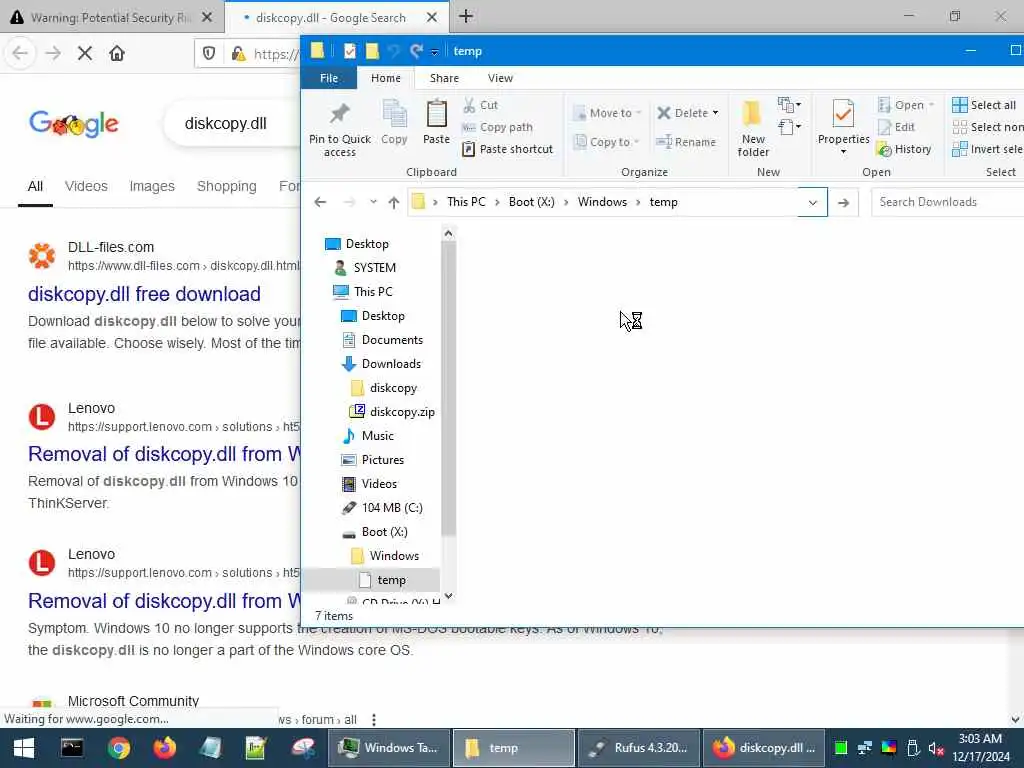Click Explorer back navigation arrow
This screenshot has height=768, width=1024.
click(x=320, y=202)
